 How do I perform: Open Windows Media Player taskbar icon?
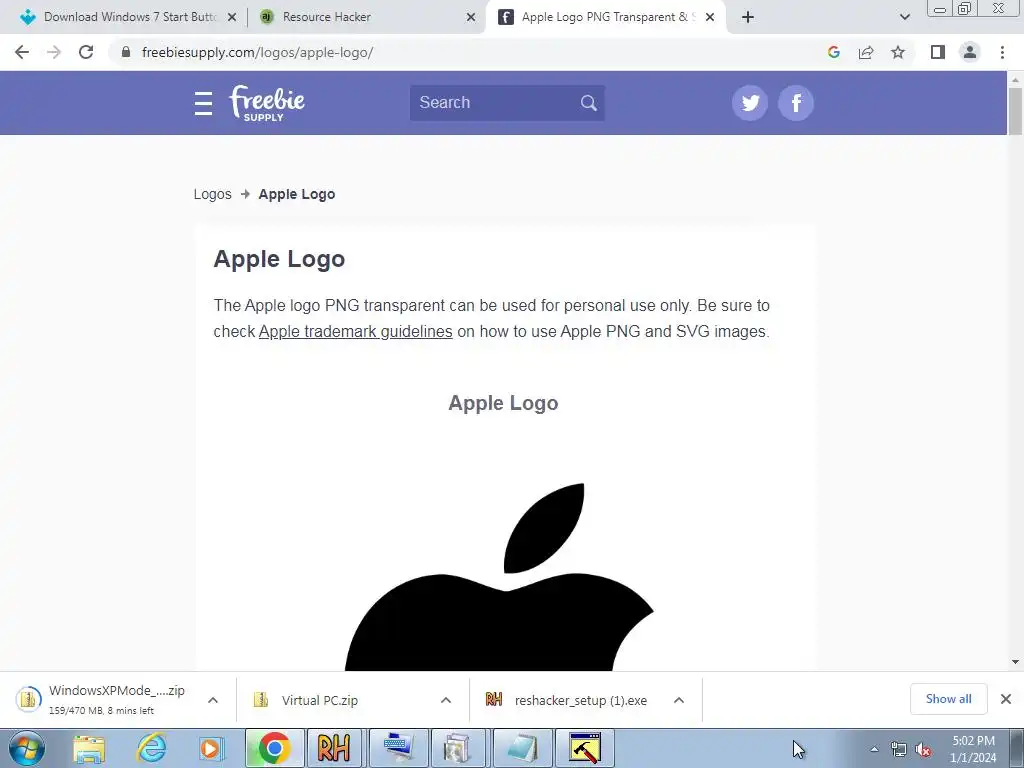pos(211,748)
